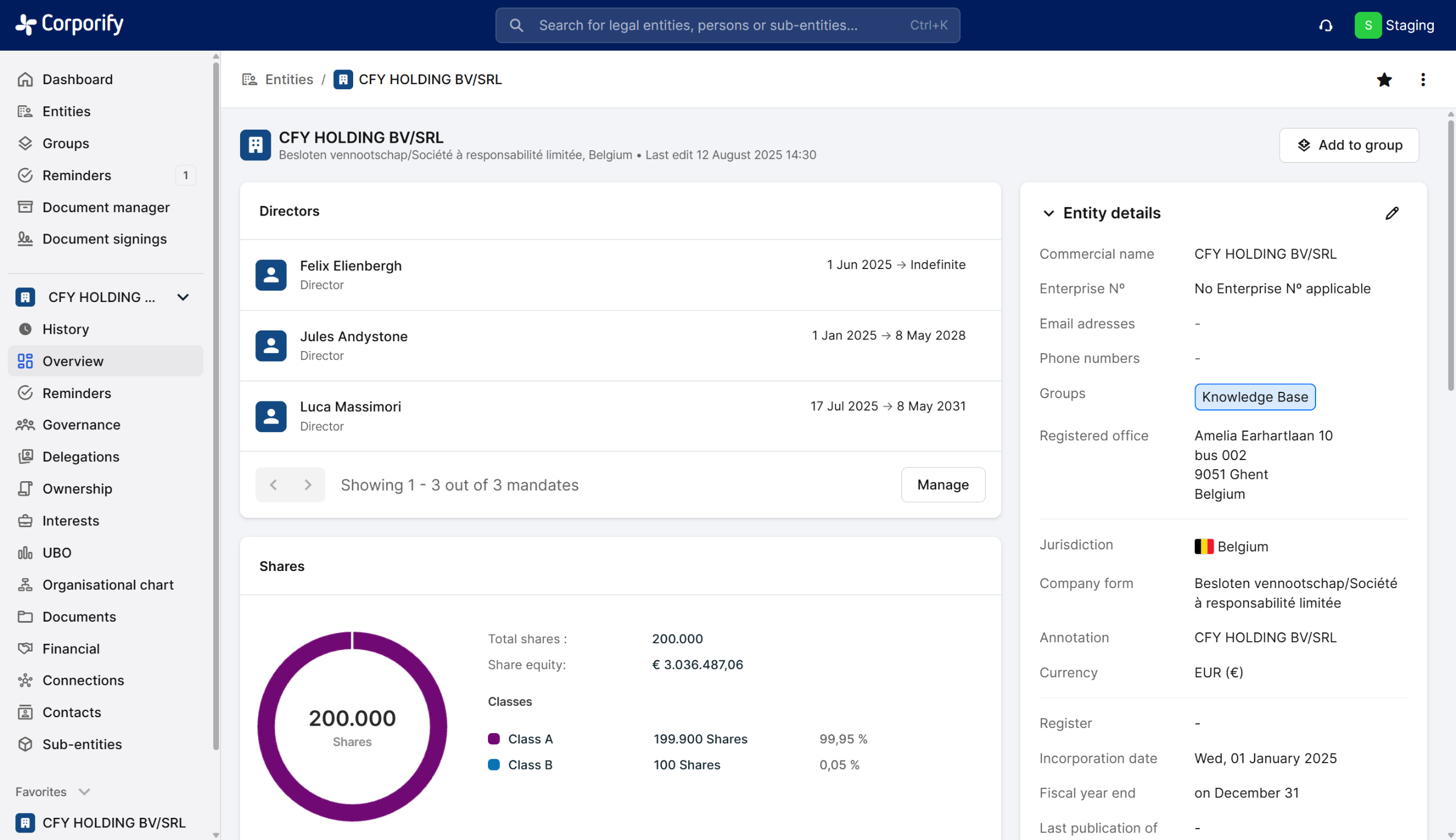Viewport: 1456px width, 840px height.
Task: Click the Add to group button
Action: coord(1348,145)
